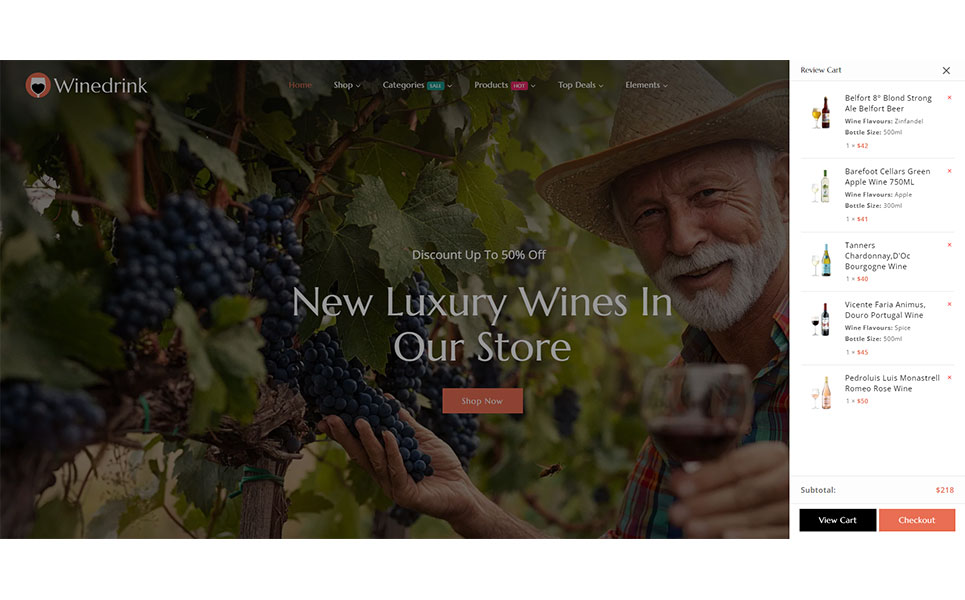Click the Winedrink logo icon
The height and width of the screenshot is (600, 965).
(x=38, y=86)
